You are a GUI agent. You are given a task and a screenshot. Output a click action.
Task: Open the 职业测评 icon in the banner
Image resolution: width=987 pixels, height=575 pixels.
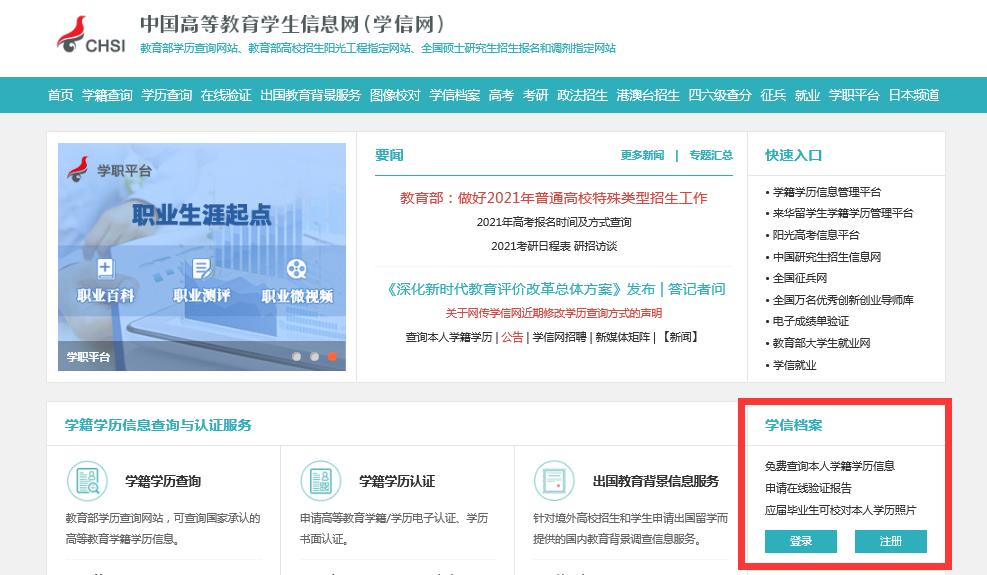click(201, 268)
